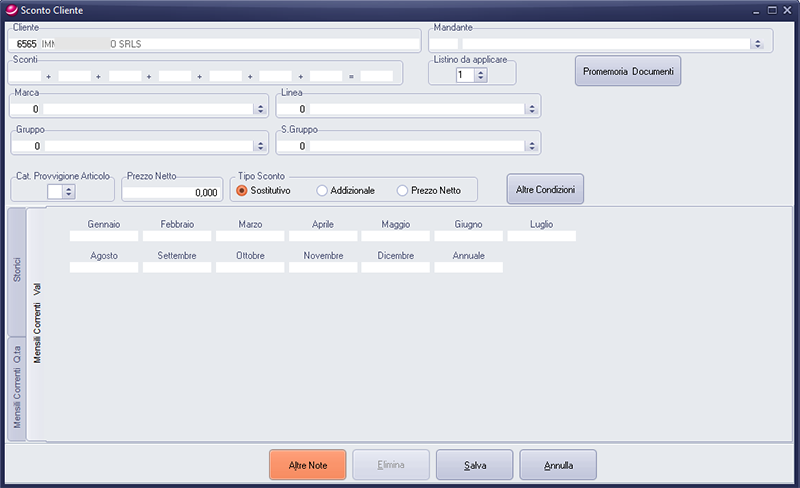Choose the Prezzo Netto radio option
The image size is (800, 488).
tap(402, 190)
